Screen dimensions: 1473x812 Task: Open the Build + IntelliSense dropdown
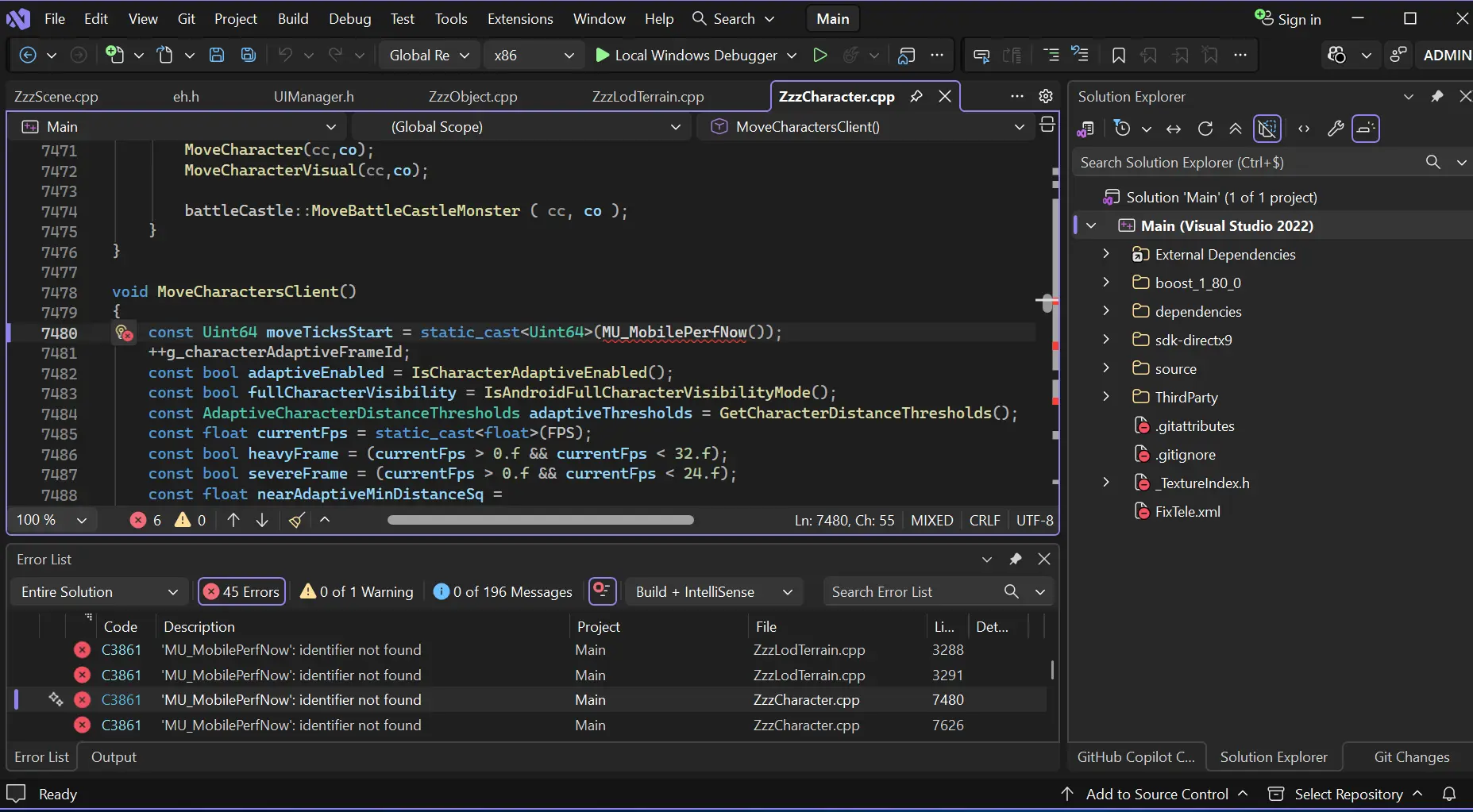(x=715, y=591)
